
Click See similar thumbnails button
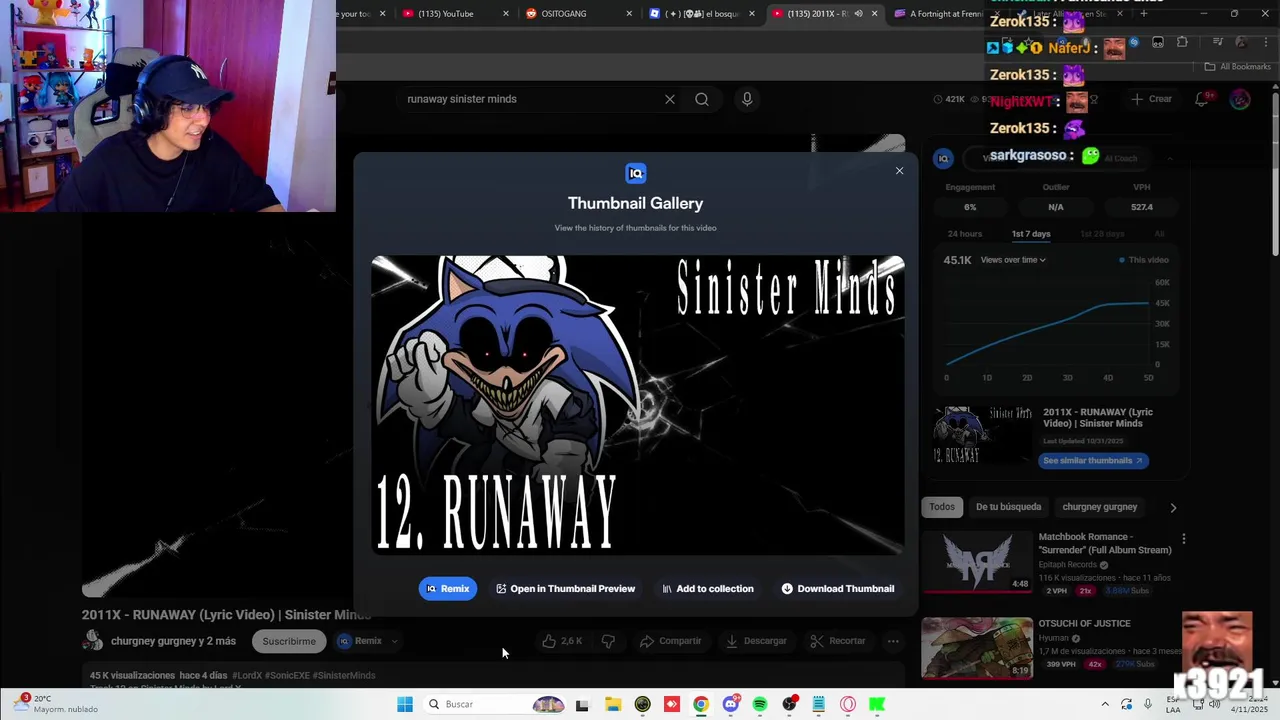[x=1093, y=461]
